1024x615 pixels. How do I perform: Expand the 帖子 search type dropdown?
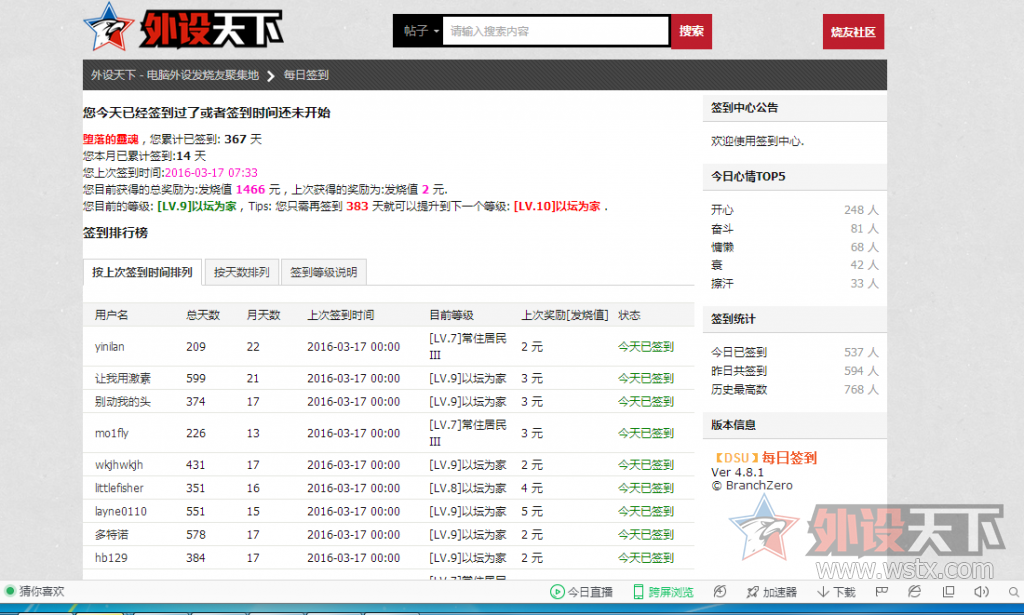(420, 31)
